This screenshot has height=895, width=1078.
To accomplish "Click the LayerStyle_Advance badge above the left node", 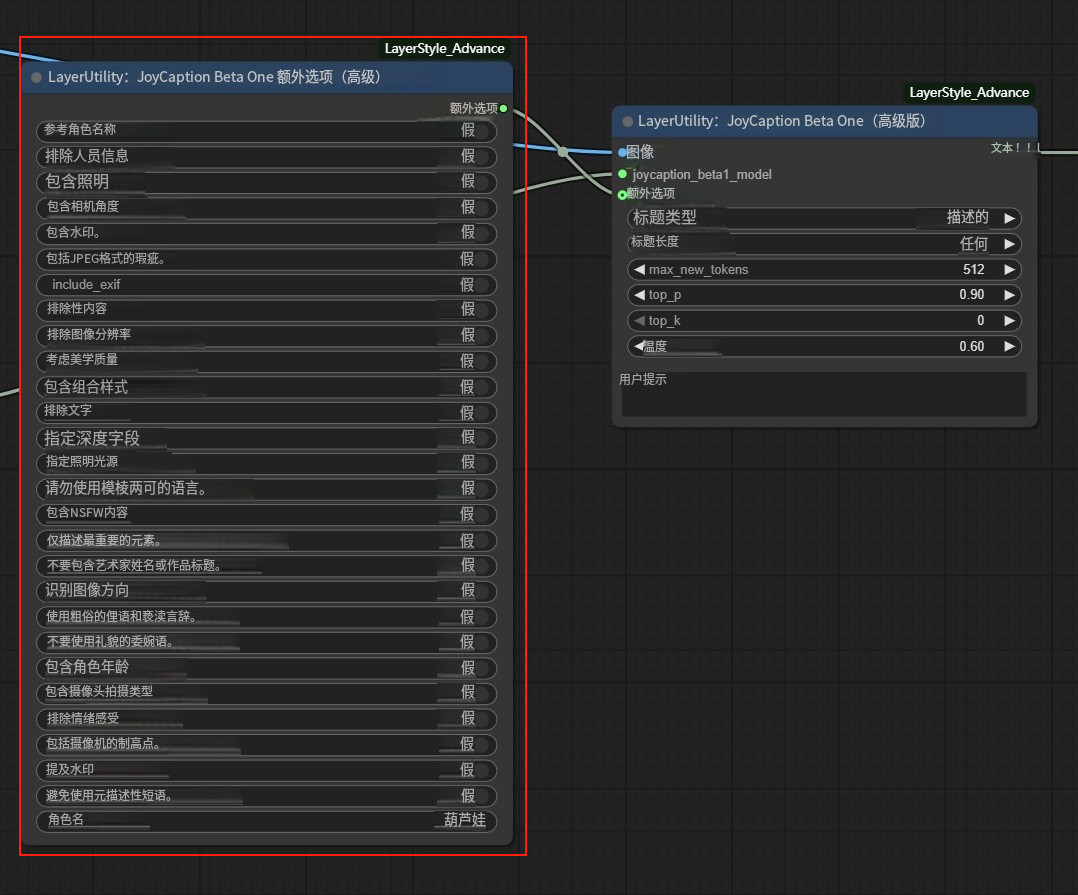I will pos(444,49).
